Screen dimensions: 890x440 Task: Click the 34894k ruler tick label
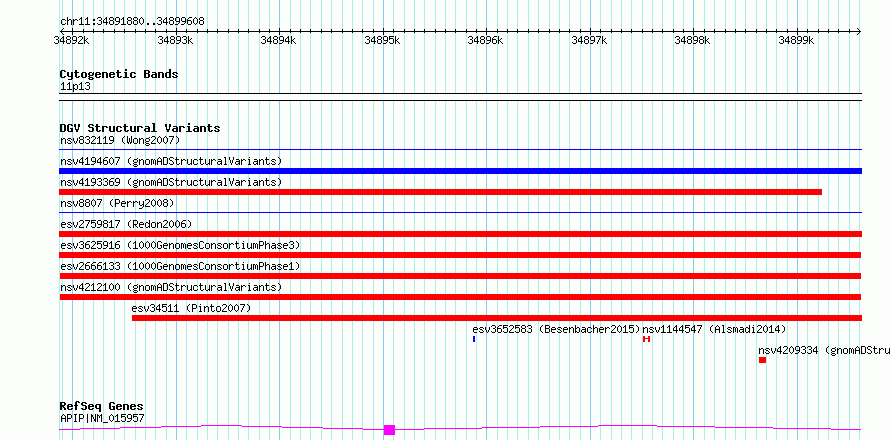(x=278, y=40)
